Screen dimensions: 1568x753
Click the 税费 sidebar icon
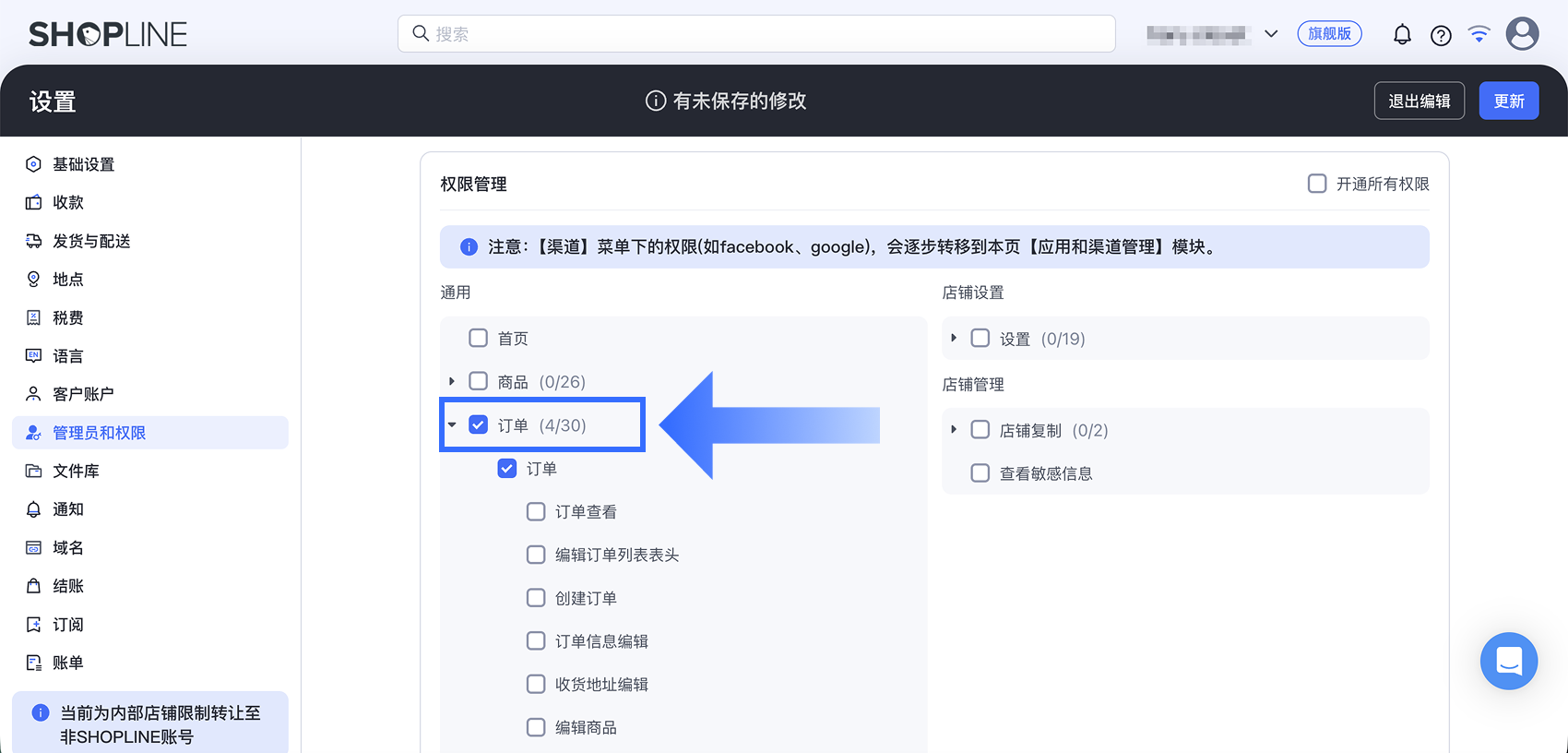point(34,317)
